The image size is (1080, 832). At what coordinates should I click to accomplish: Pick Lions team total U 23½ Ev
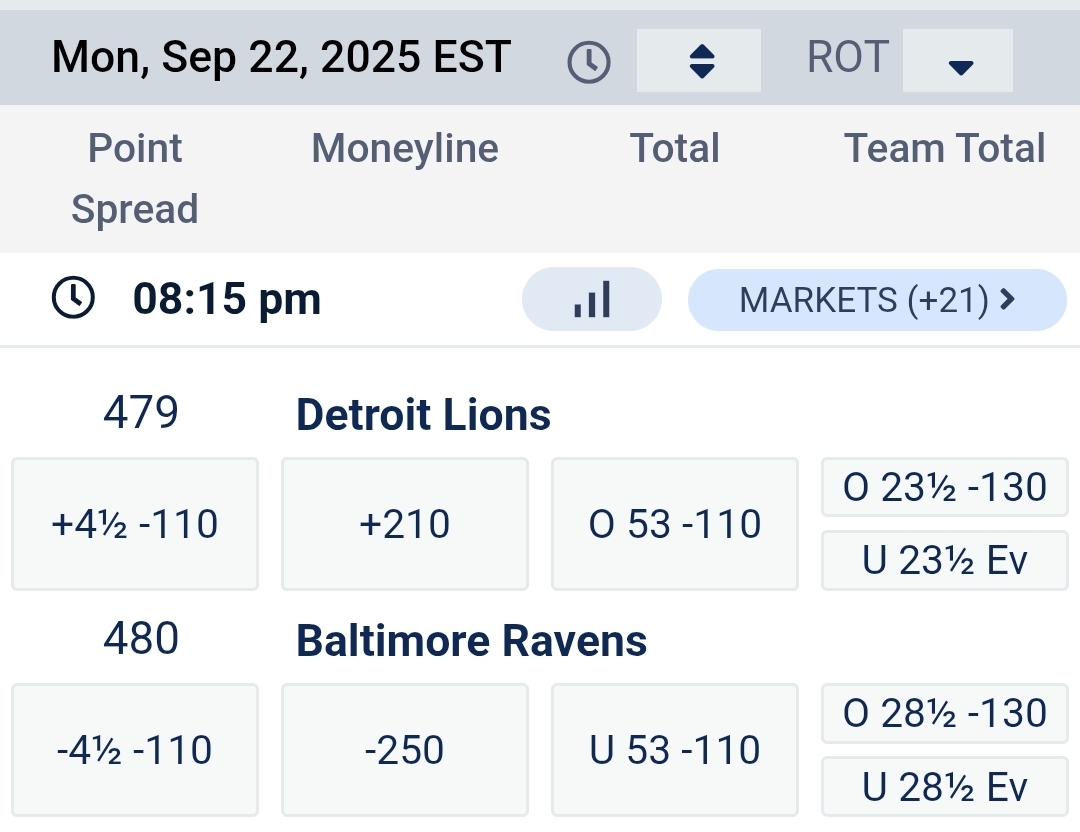tap(945, 562)
